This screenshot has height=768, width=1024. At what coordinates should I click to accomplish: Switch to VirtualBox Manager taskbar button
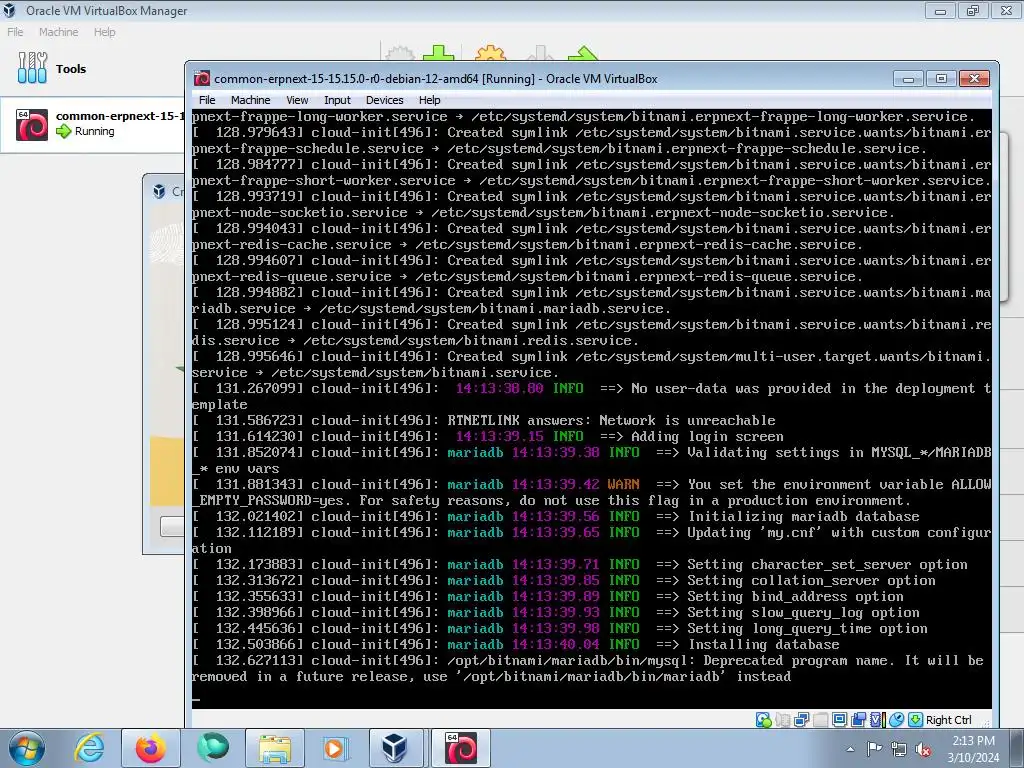(395, 748)
